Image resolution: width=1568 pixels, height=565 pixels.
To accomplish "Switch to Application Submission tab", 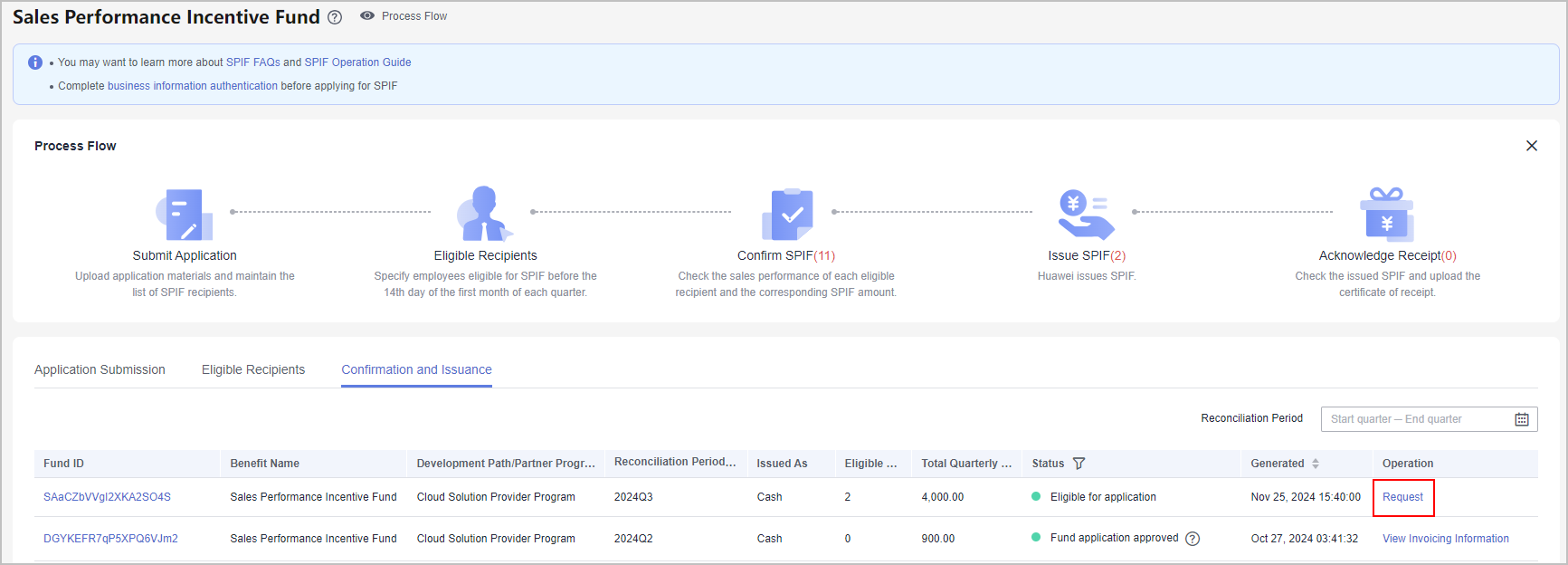I will pyautogui.click(x=100, y=369).
